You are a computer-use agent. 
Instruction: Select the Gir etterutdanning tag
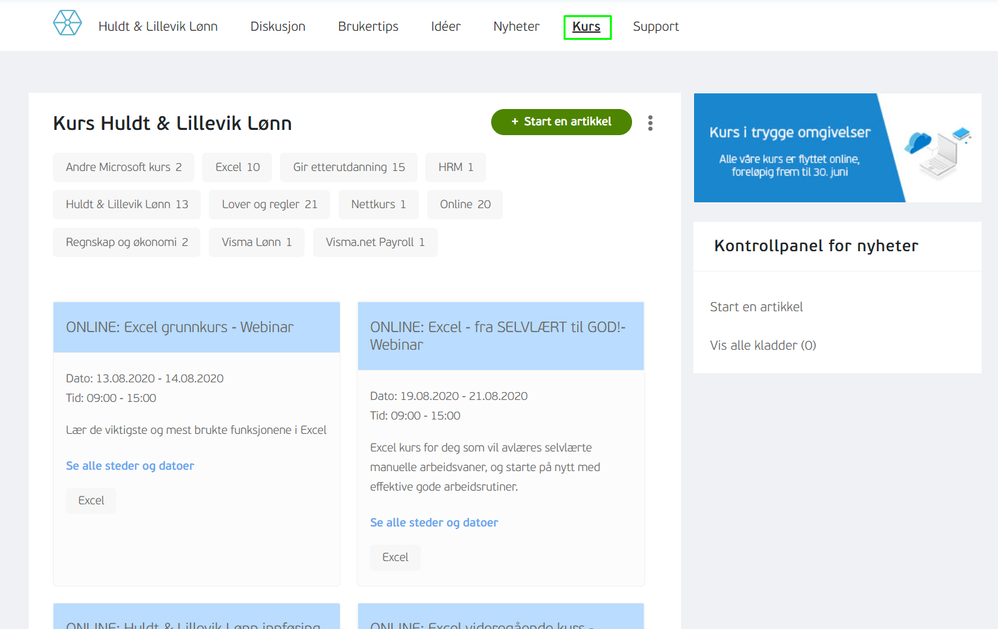[x=349, y=167]
